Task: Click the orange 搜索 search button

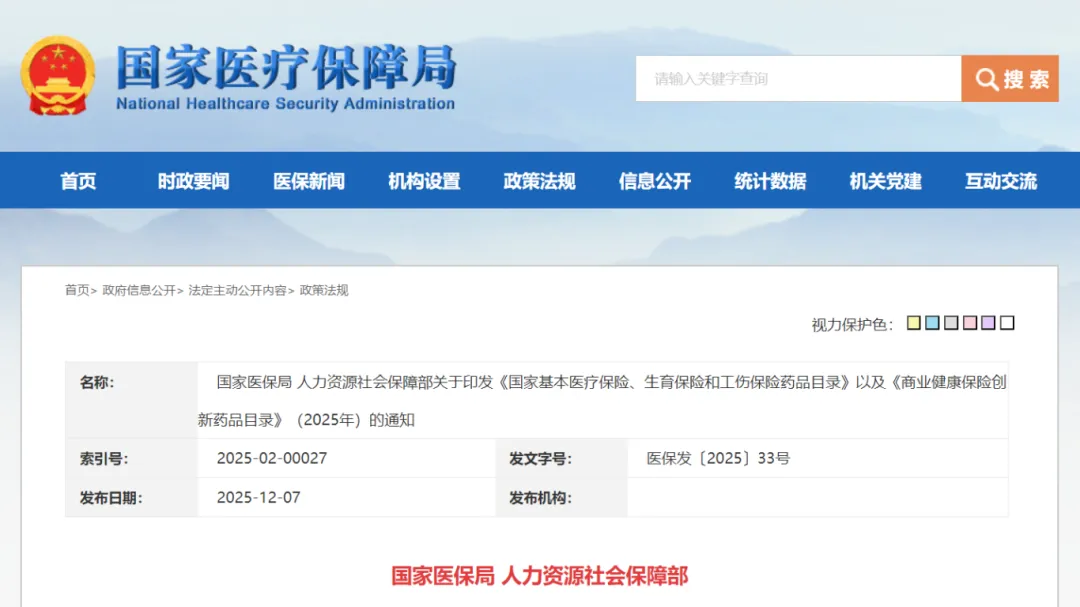Action: [1010, 79]
